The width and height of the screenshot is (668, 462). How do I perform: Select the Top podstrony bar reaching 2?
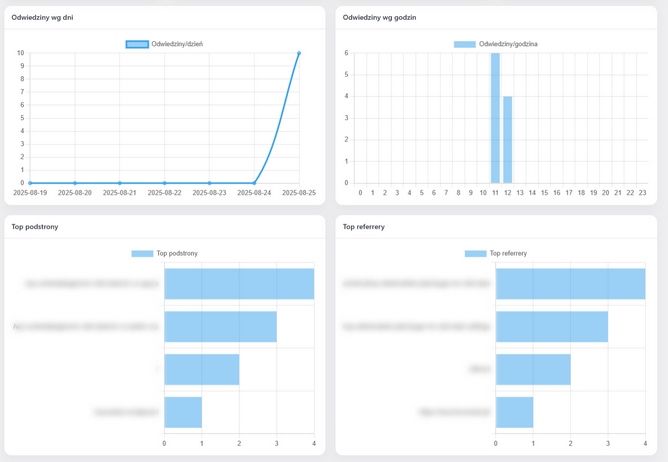click(202, 370)
